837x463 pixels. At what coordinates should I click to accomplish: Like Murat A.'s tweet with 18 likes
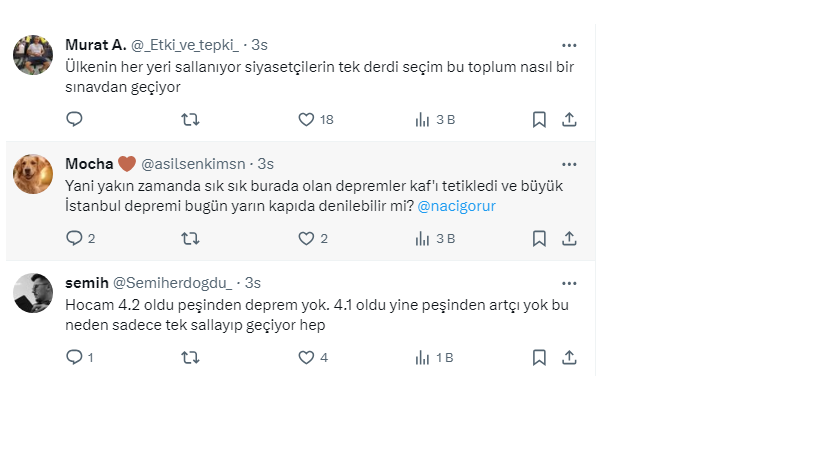click(307, 120)
